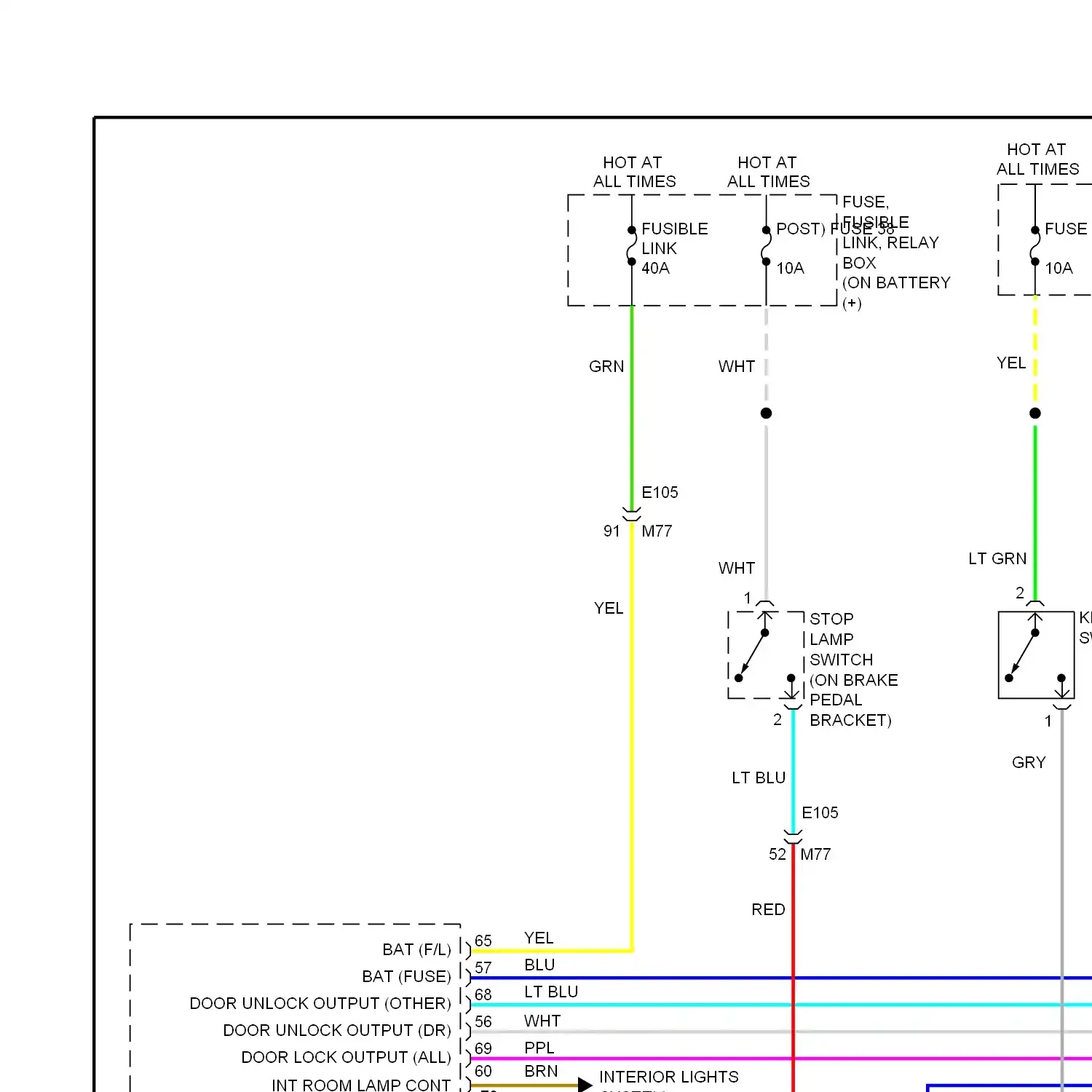1092x1092 pixels.
Task: Click the fusible link 40A fuse symbol
Action: [x=631, y=246]
